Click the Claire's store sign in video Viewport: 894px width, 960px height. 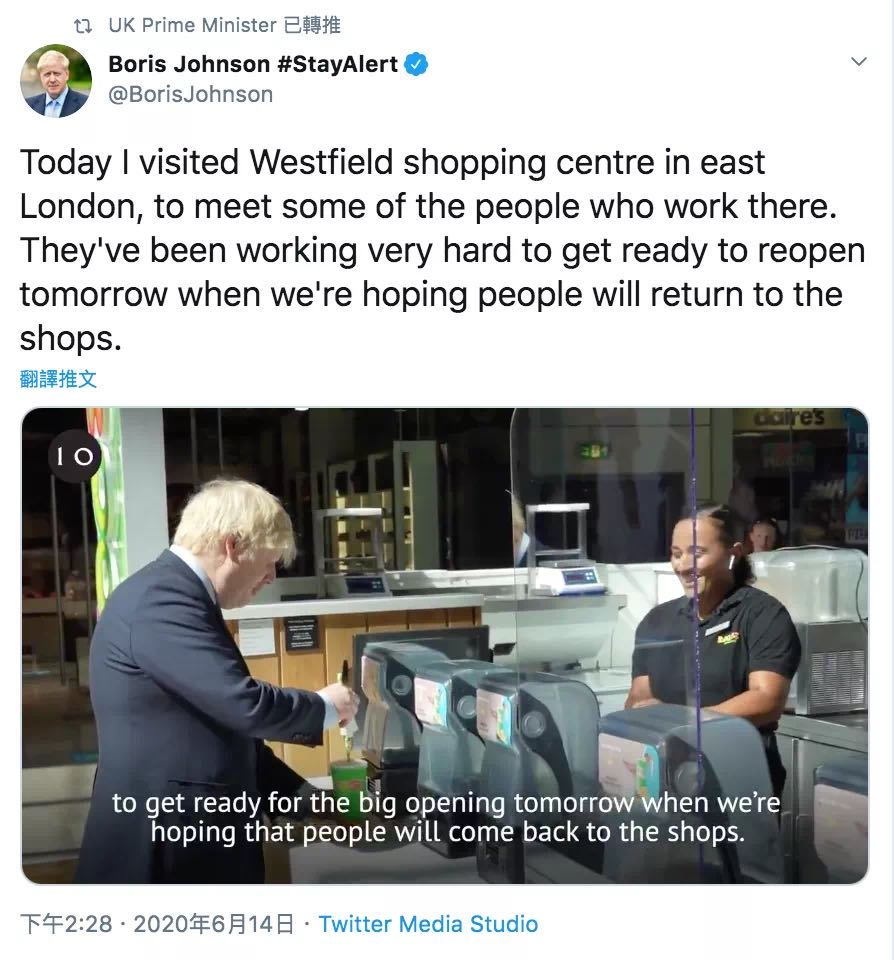[x=791, y=418]
